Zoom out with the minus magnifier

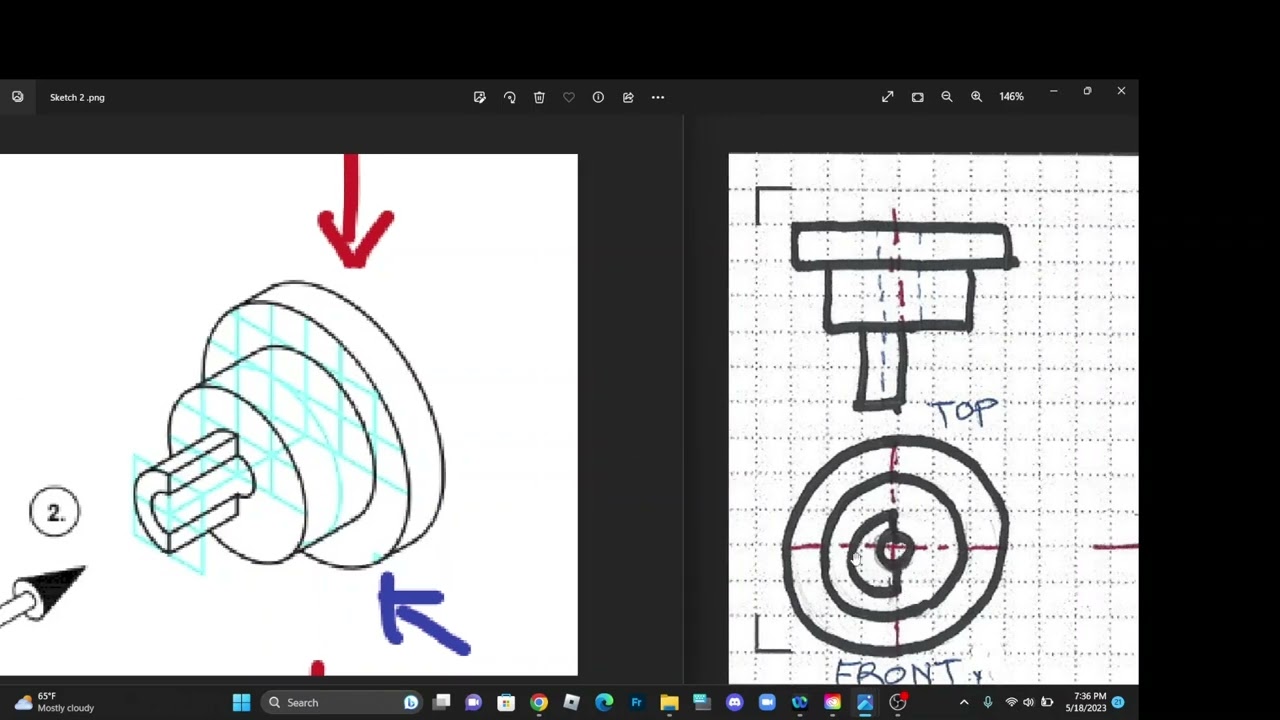947,97
